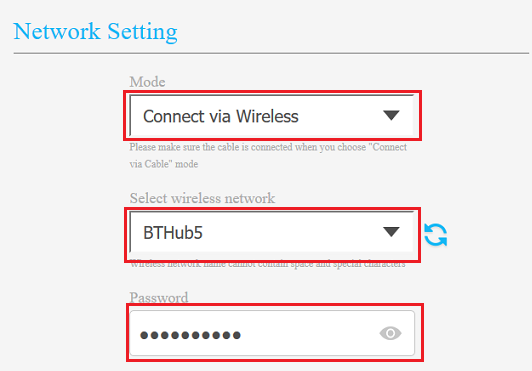The height and width of the screenshot is (371, 532).
Task: Click the Select wireless network label
Action: (202, 198)
